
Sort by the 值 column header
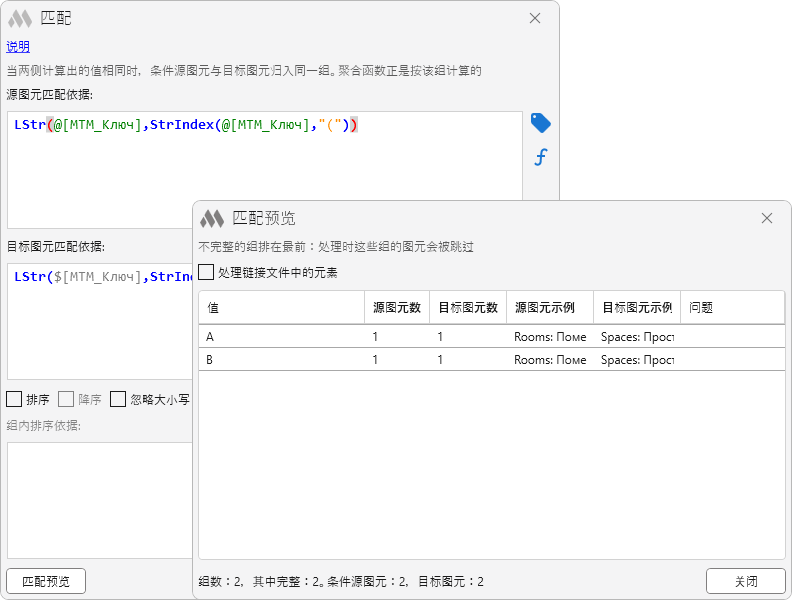281,307
